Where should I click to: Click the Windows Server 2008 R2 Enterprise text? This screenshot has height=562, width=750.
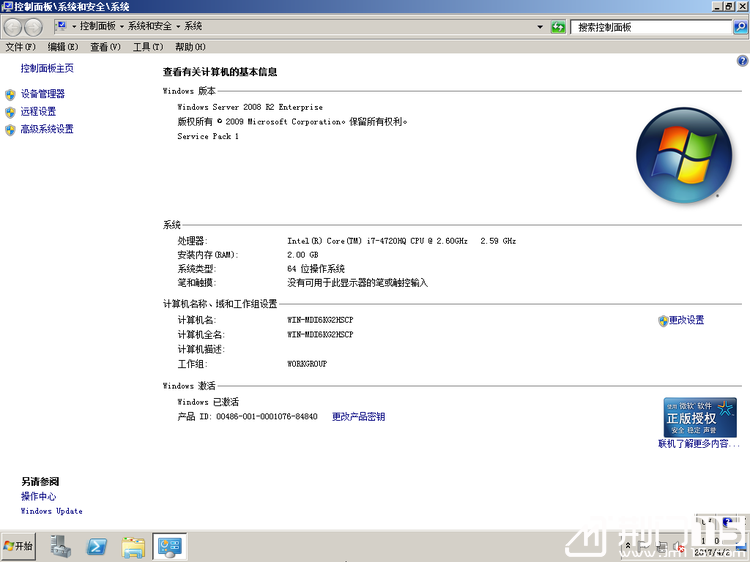pos(250,107)
